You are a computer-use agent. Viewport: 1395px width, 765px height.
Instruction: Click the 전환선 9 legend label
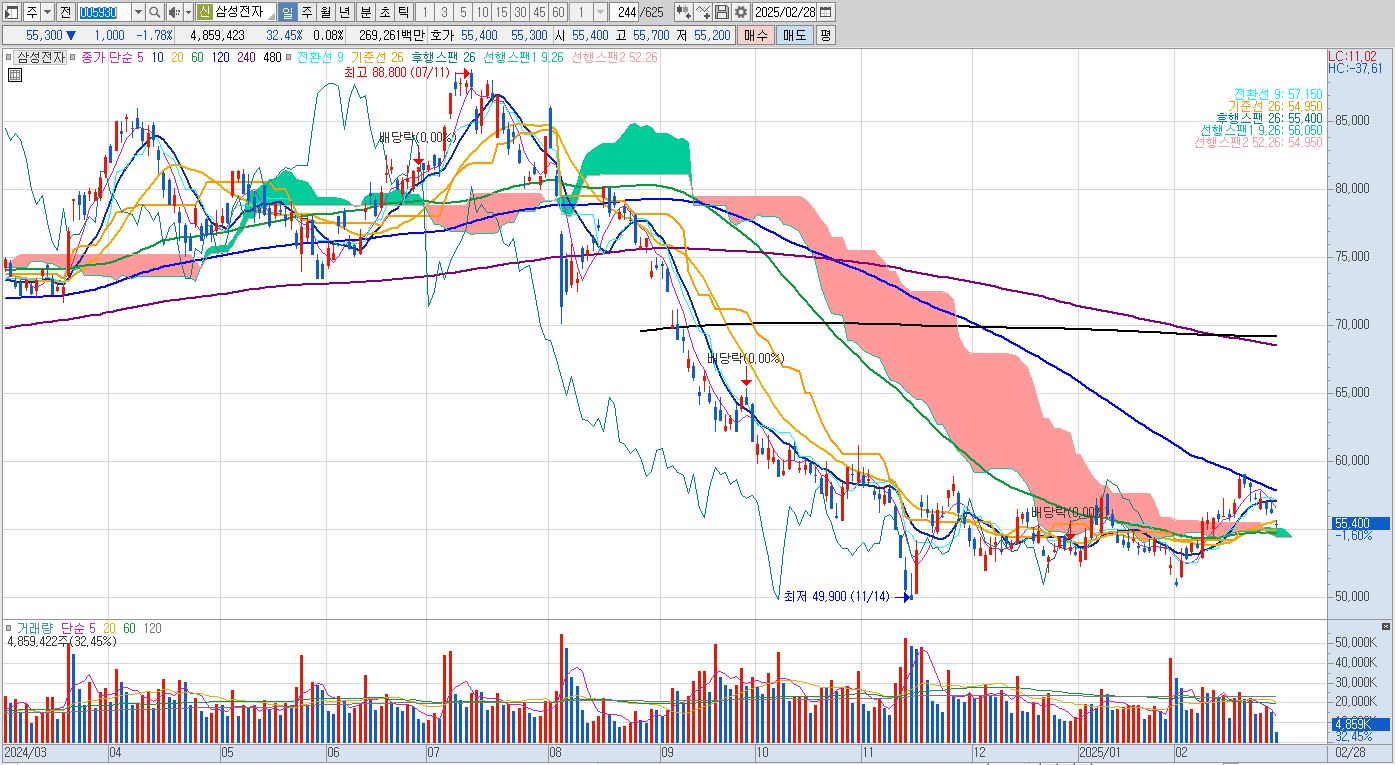(x=319, y=58)
